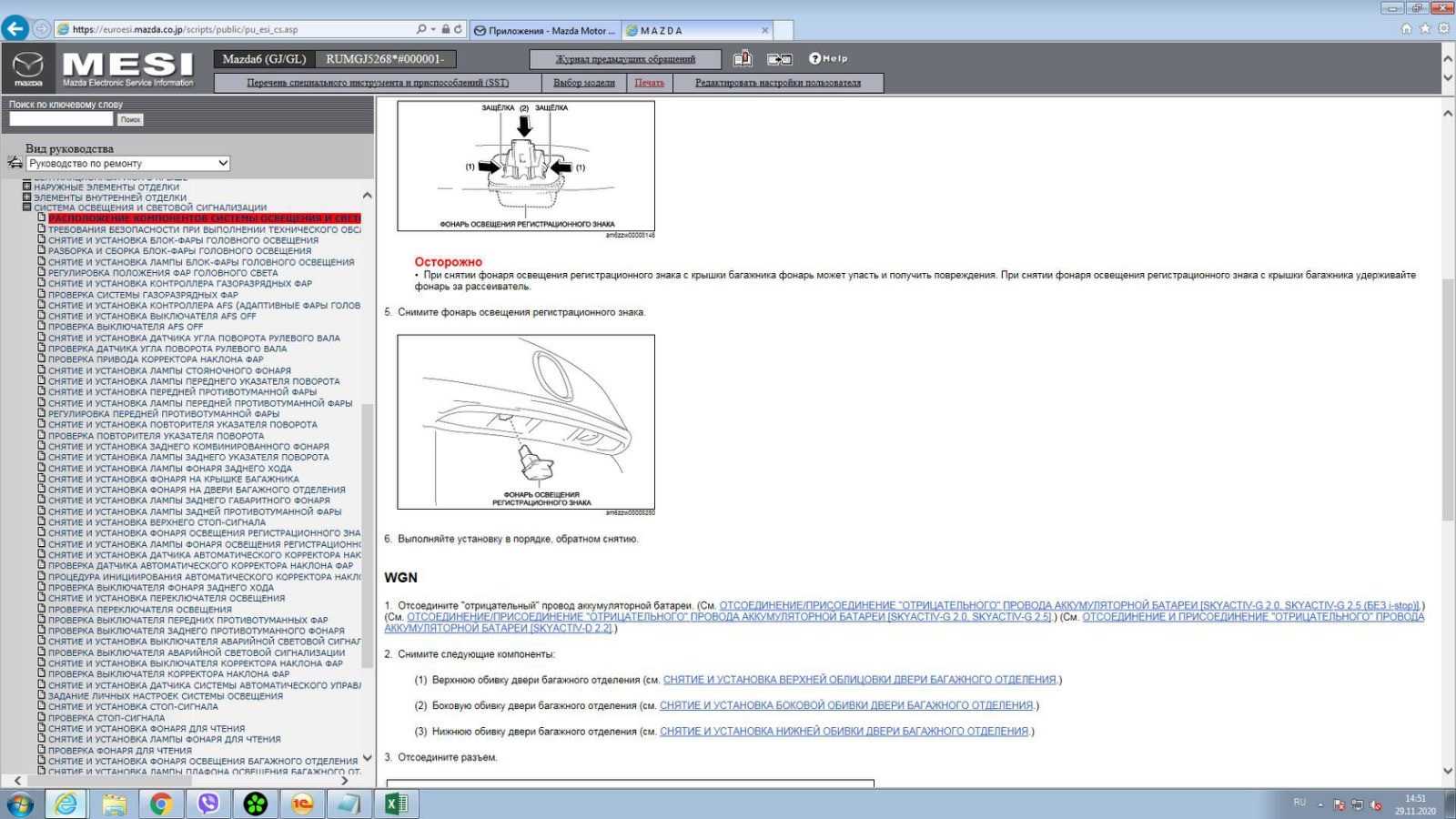Open Viber from the taskbar
This screenshot has width=1456, height=819.
tap(208, 804)
